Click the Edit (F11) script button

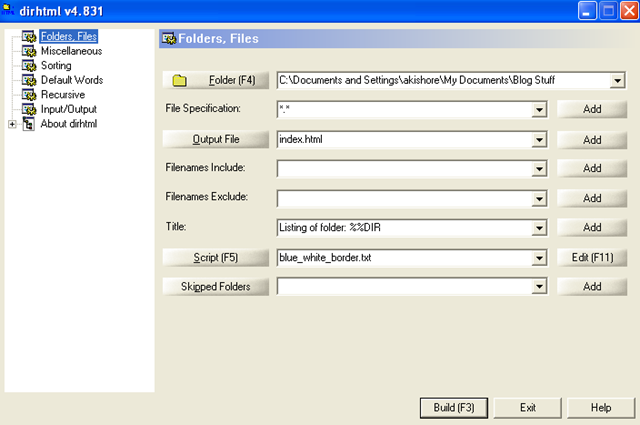point(592,258)
